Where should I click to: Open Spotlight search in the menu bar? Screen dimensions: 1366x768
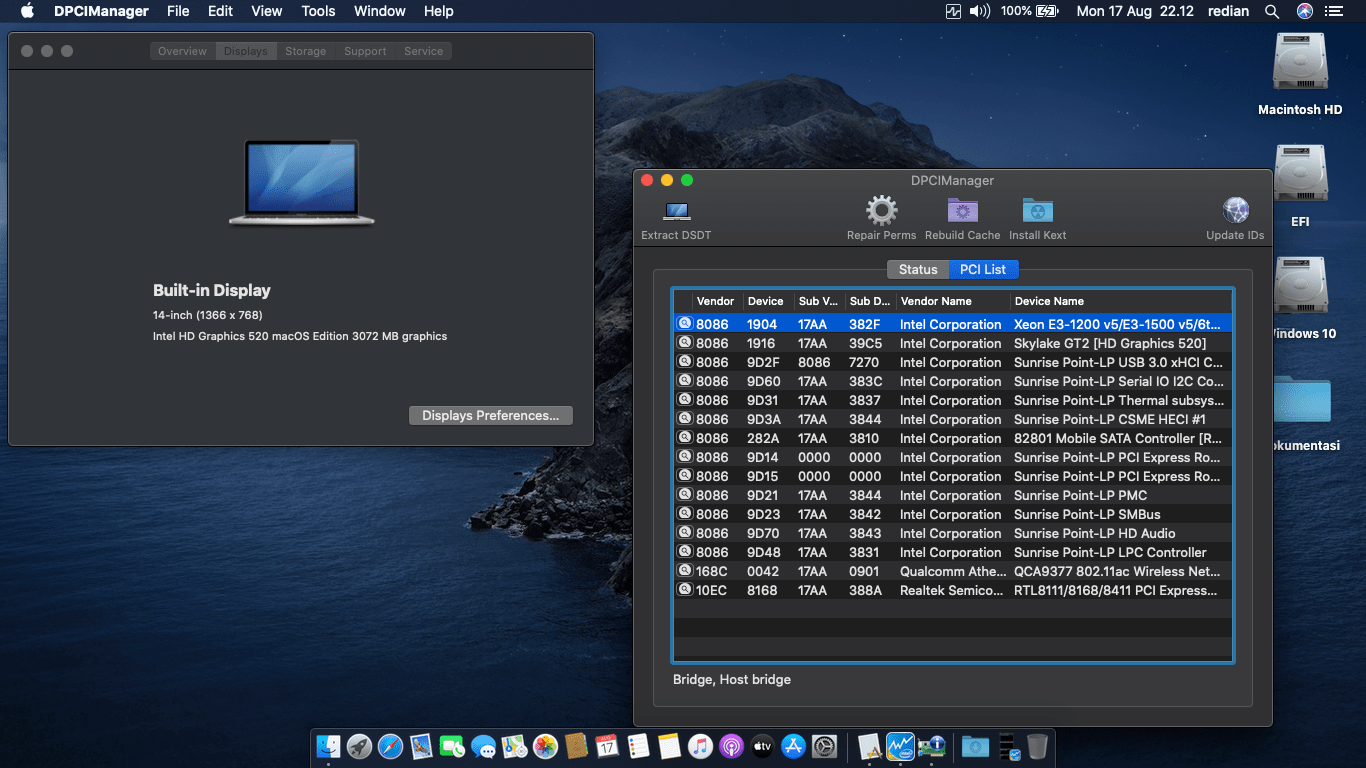(1272, 11)
